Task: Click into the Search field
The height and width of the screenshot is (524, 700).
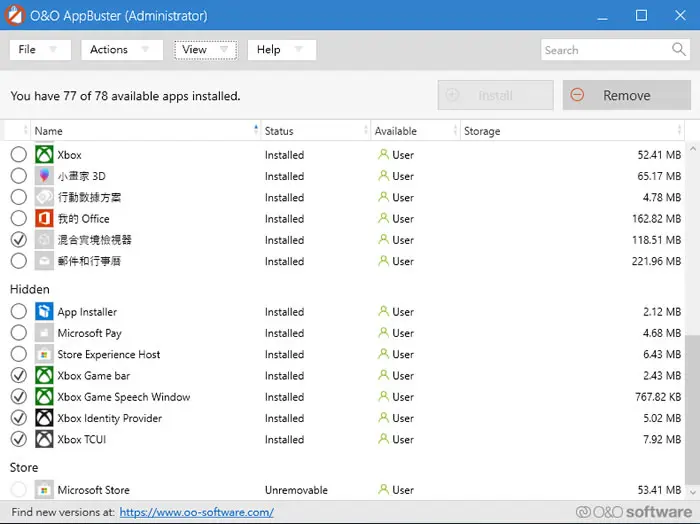Action: [606, 50]
